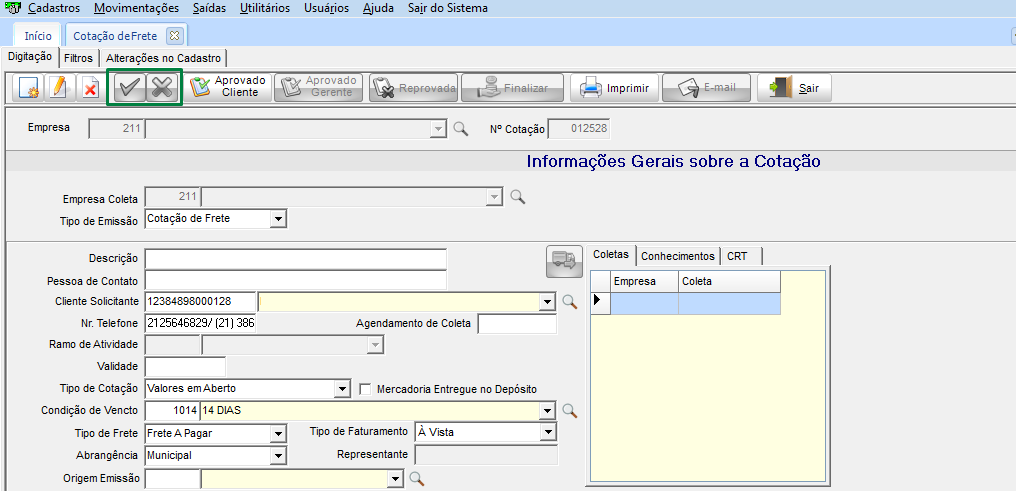The image size is (1016, 491).
Task: Expand the Abrangência dropdown
Action: (x=278, y=455)
